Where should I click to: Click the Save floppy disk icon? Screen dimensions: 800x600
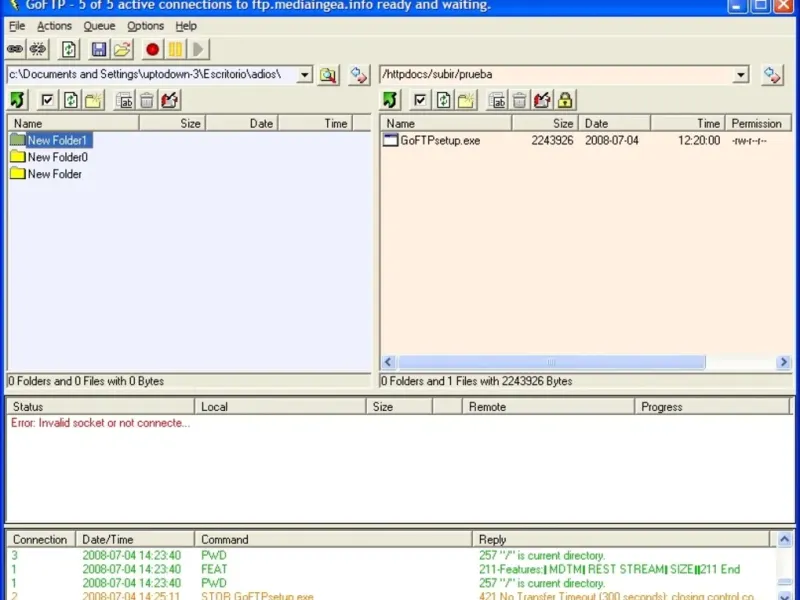click(x=99, y=48)
